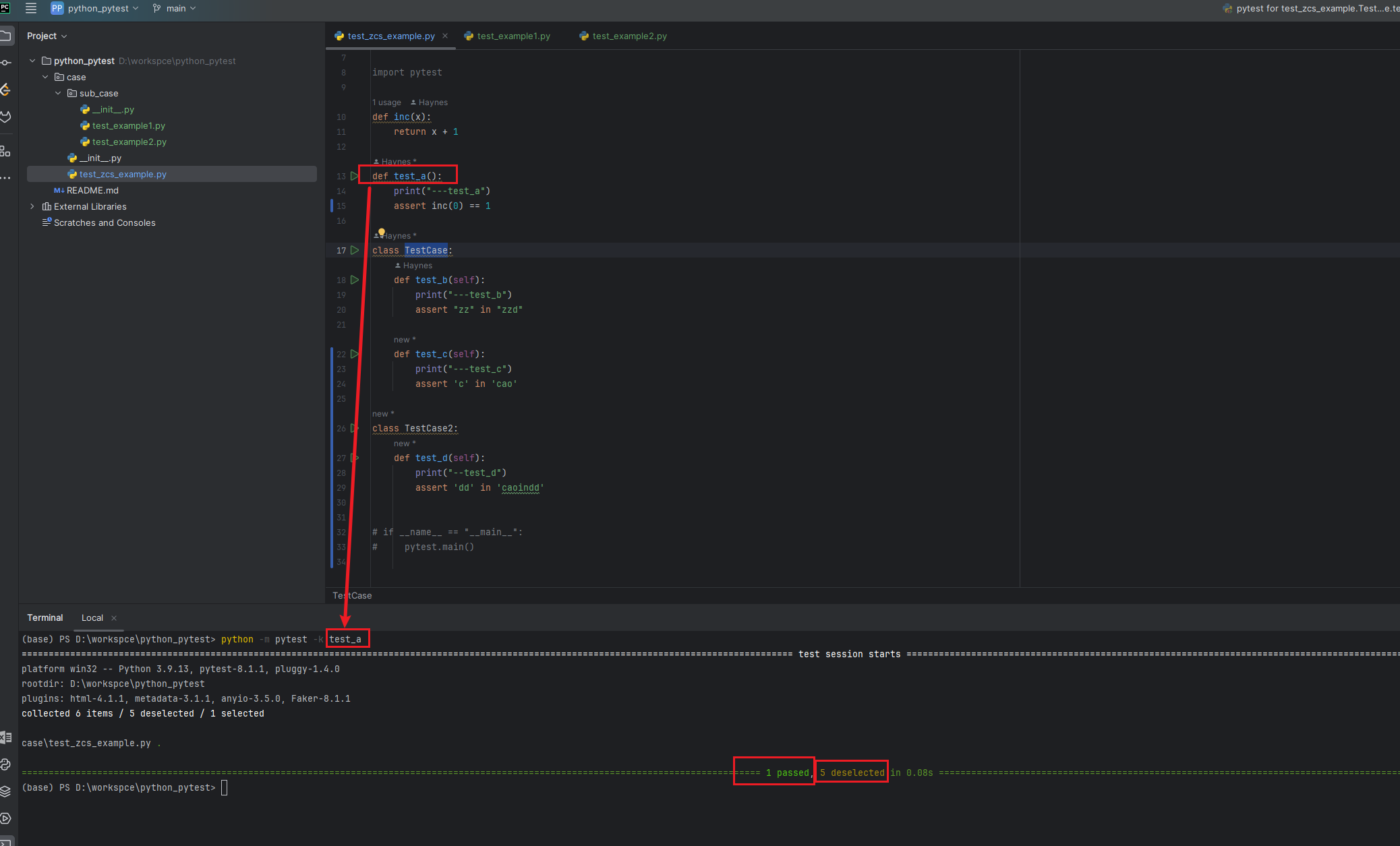Close the test_zcs_example.py tab

[x=445, y=36]
